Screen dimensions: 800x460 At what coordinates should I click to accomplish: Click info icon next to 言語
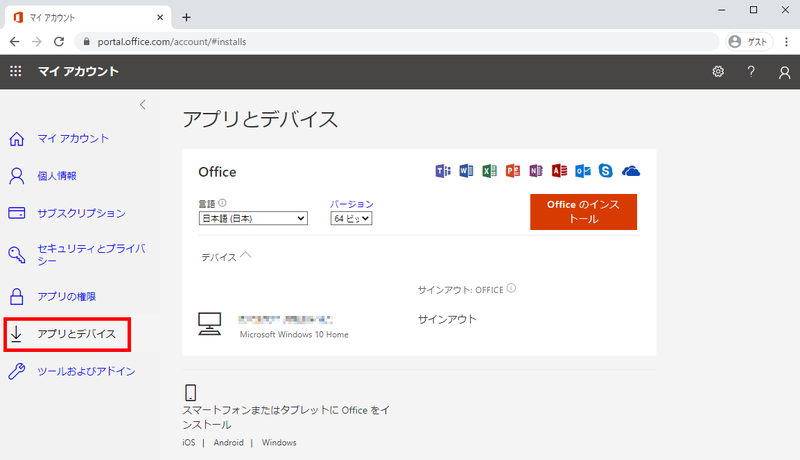[222, 203]
